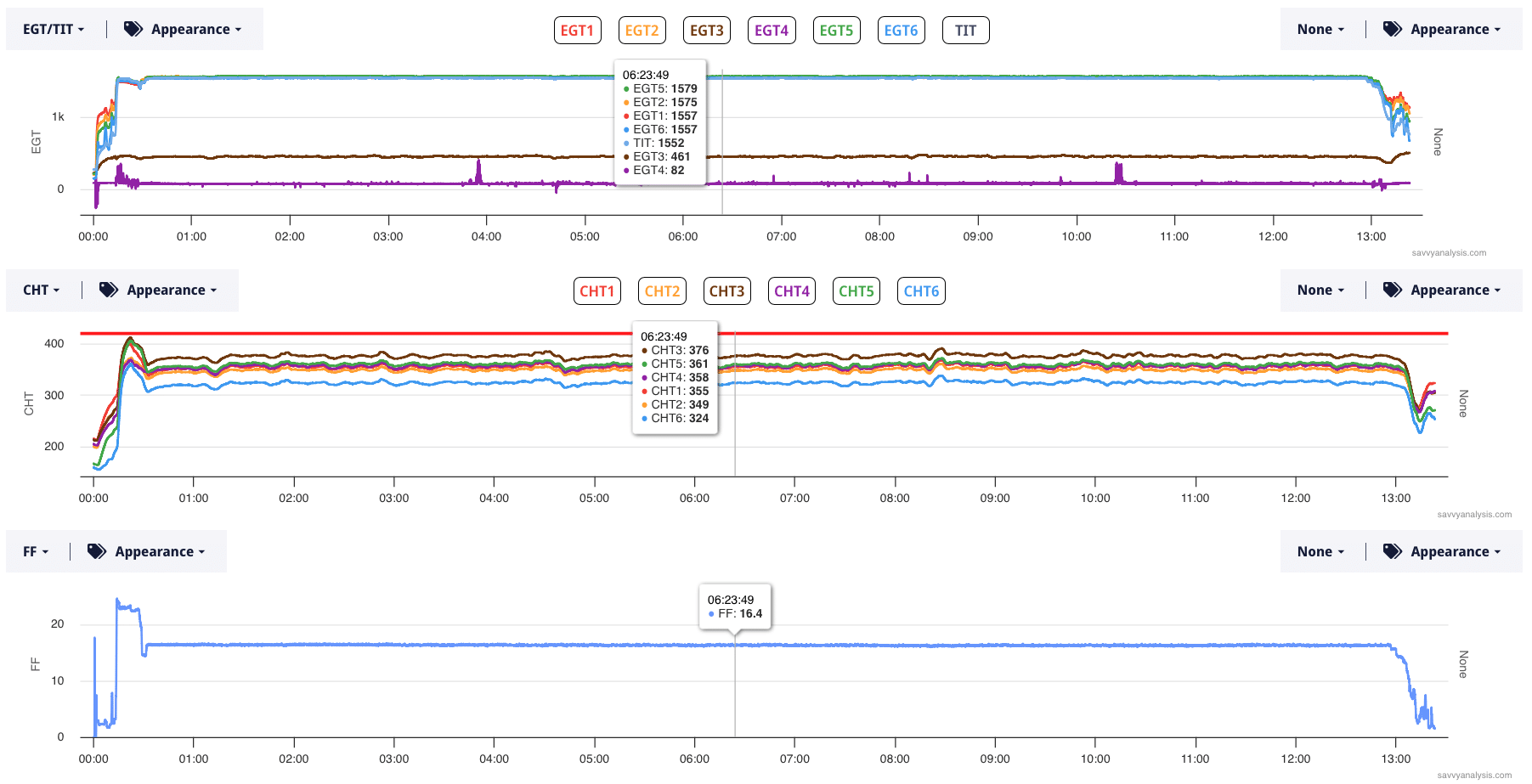Toggle the EGT5 legend button

coord(835,31)
